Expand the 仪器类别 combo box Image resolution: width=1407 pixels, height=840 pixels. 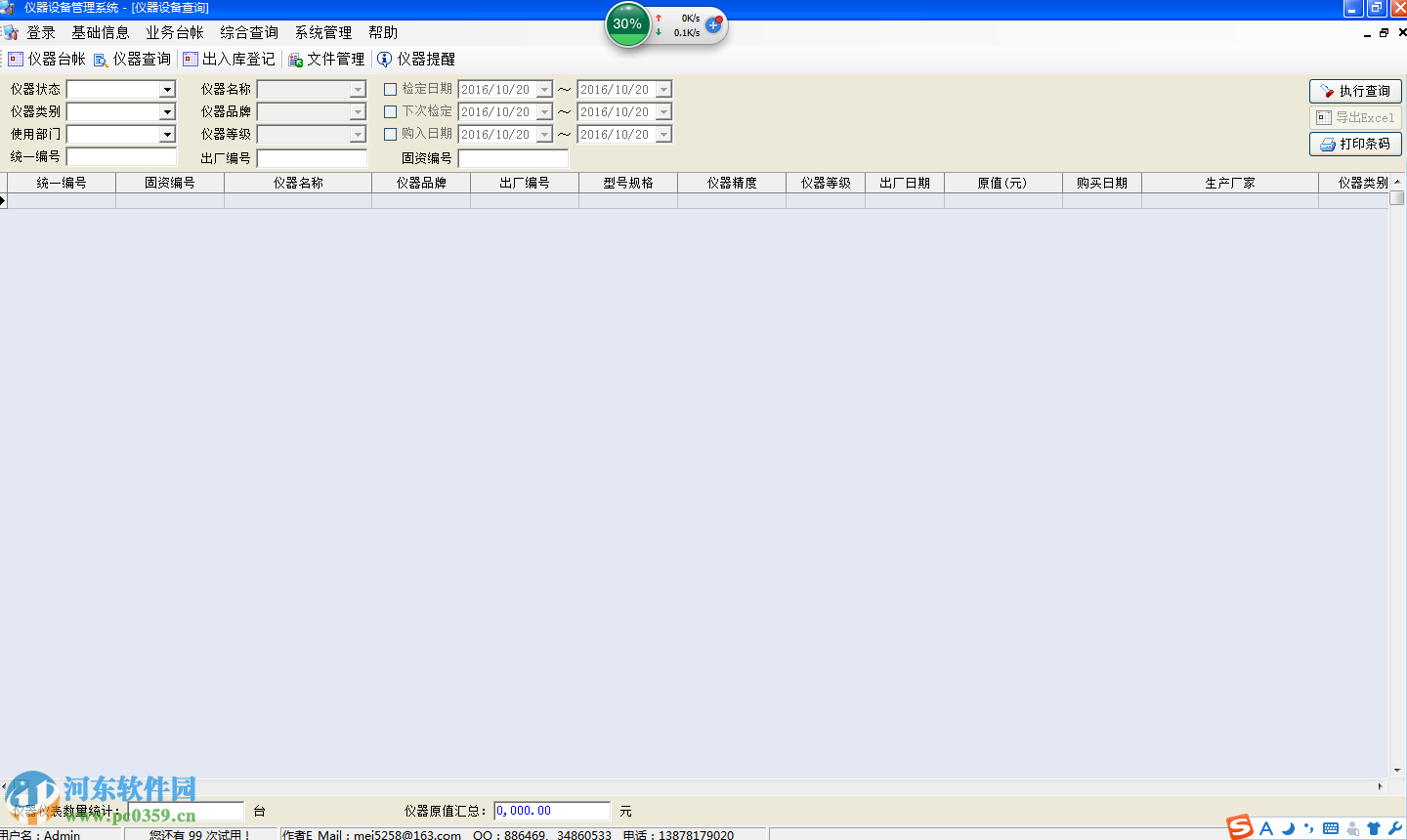[165, 110]
